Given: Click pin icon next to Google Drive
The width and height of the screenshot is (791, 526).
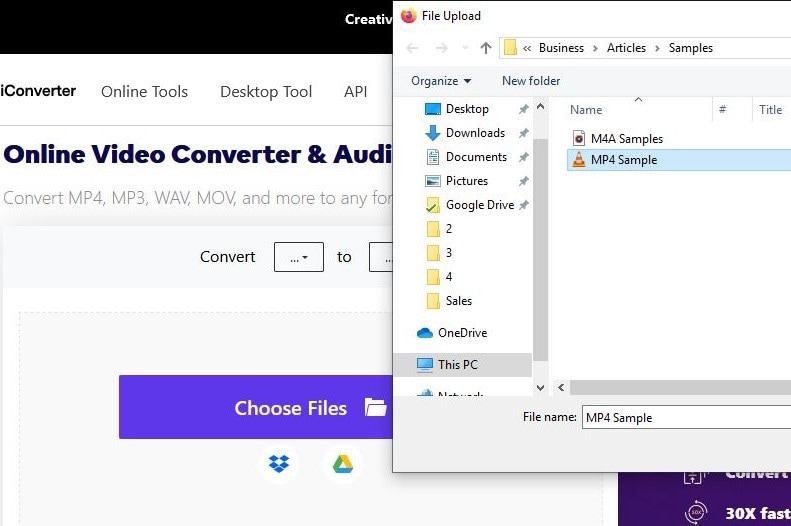Looking at the screenshot, I should (524, 205).
